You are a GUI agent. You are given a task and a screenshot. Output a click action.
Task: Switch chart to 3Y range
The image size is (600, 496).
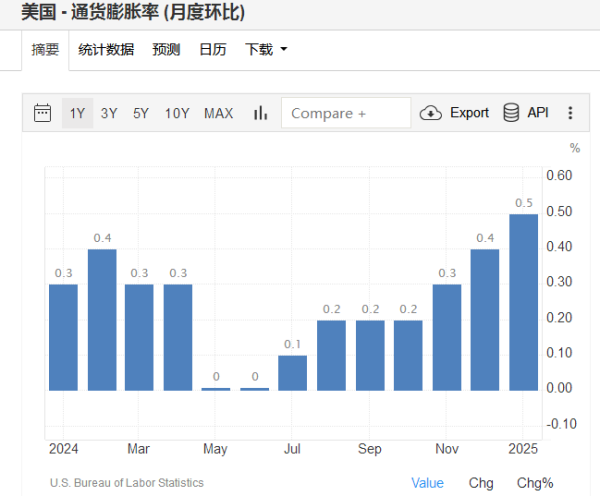pos(109,113)
